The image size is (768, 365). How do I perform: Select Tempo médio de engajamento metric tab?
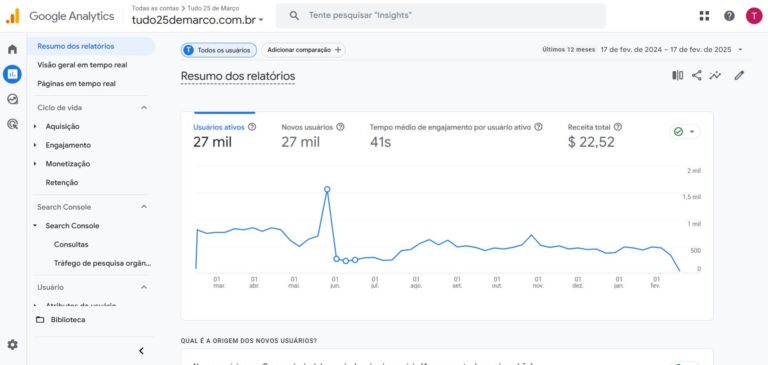pyautogui.click(x=456, y=135)
